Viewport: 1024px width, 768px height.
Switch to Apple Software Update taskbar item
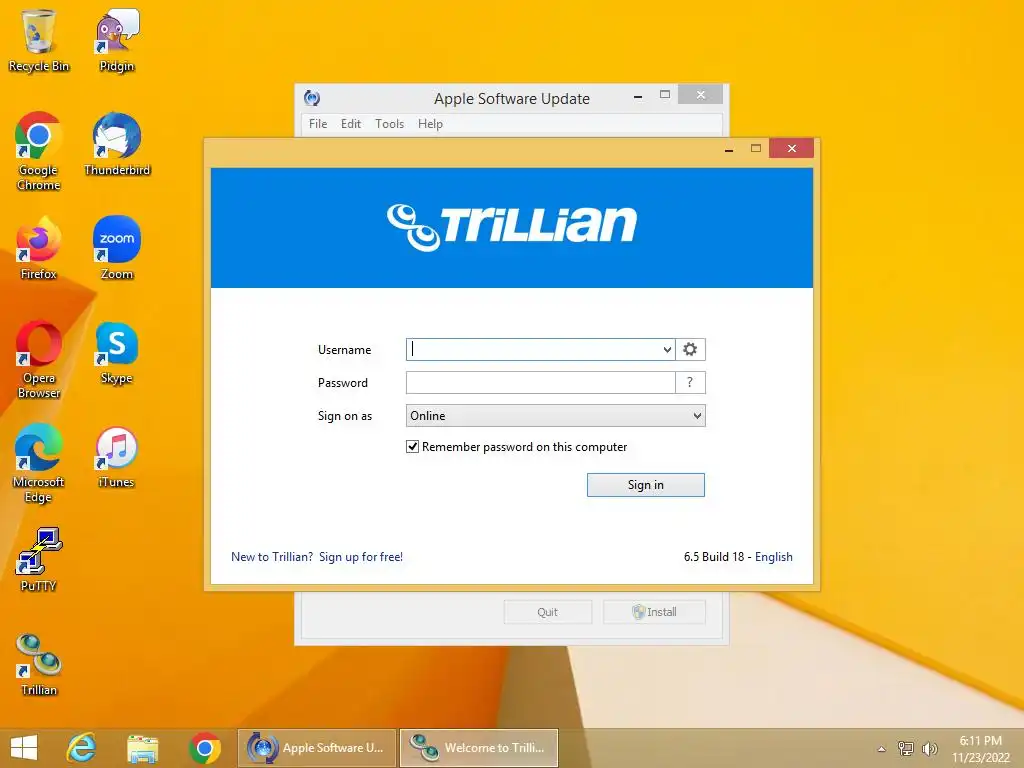[317, 748]
